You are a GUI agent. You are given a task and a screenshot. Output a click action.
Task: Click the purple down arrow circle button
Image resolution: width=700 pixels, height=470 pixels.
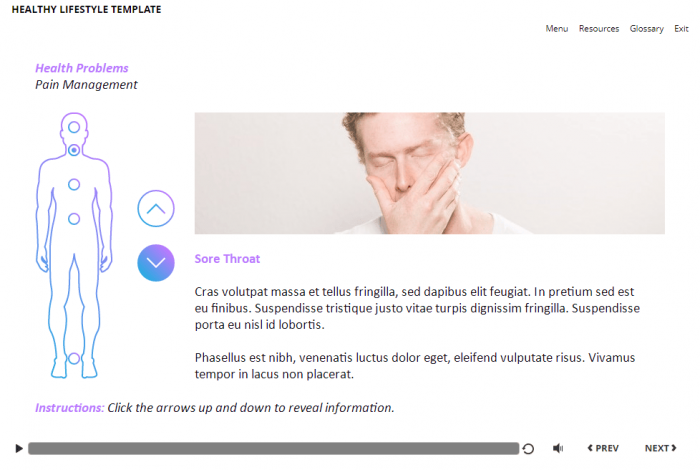pos(156,263)
